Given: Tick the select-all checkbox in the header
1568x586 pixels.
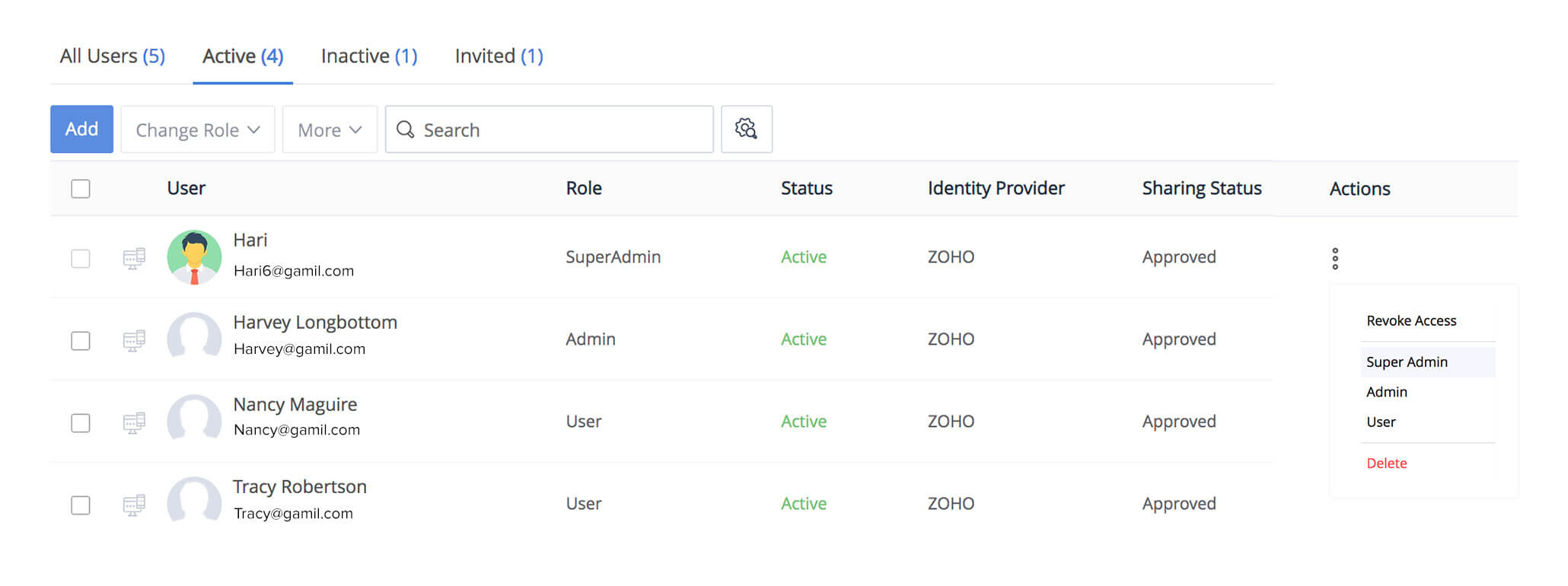Looking at the screenshot, I should tap(81, 189).
